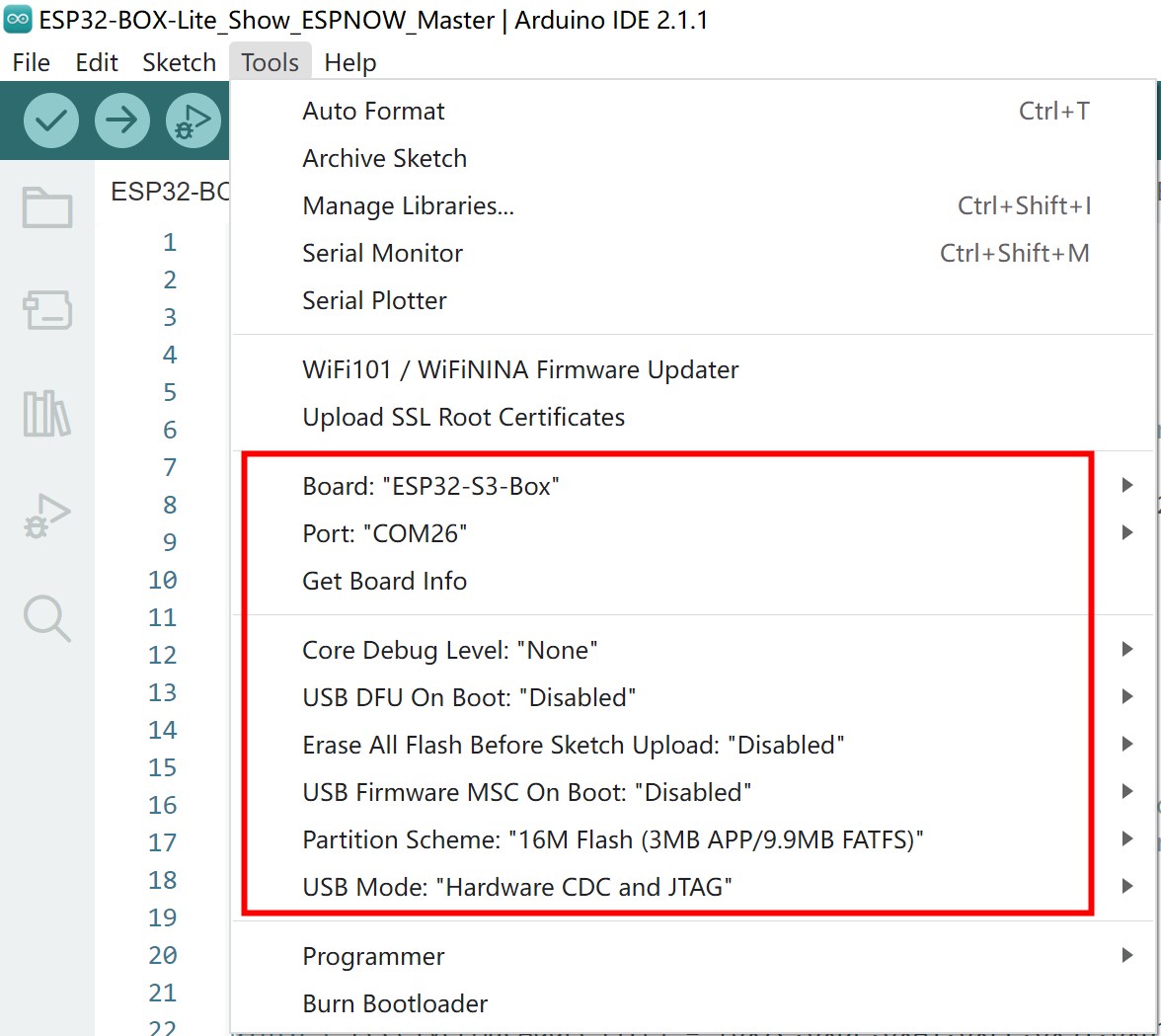Open the Boards Manager sidebar icon
Image resolution: width=1161 pixels, height=1036 pixels.
coord(47,309)
